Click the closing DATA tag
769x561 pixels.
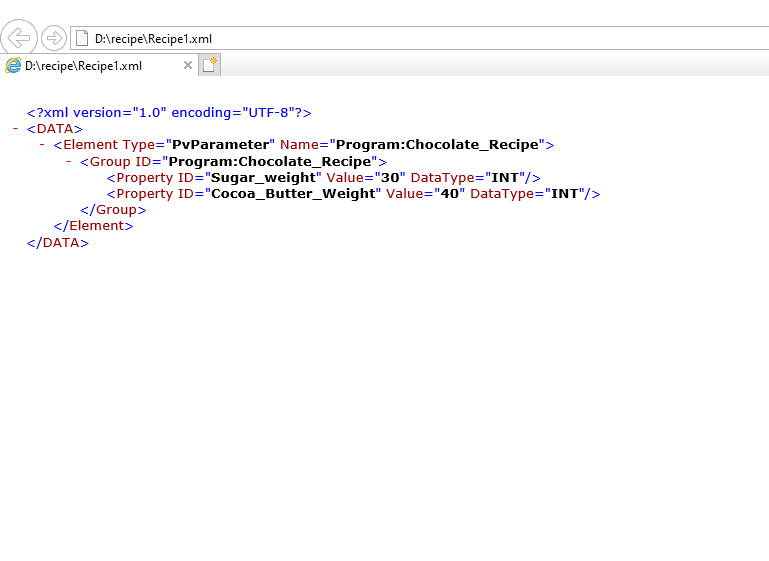point(57,243)
